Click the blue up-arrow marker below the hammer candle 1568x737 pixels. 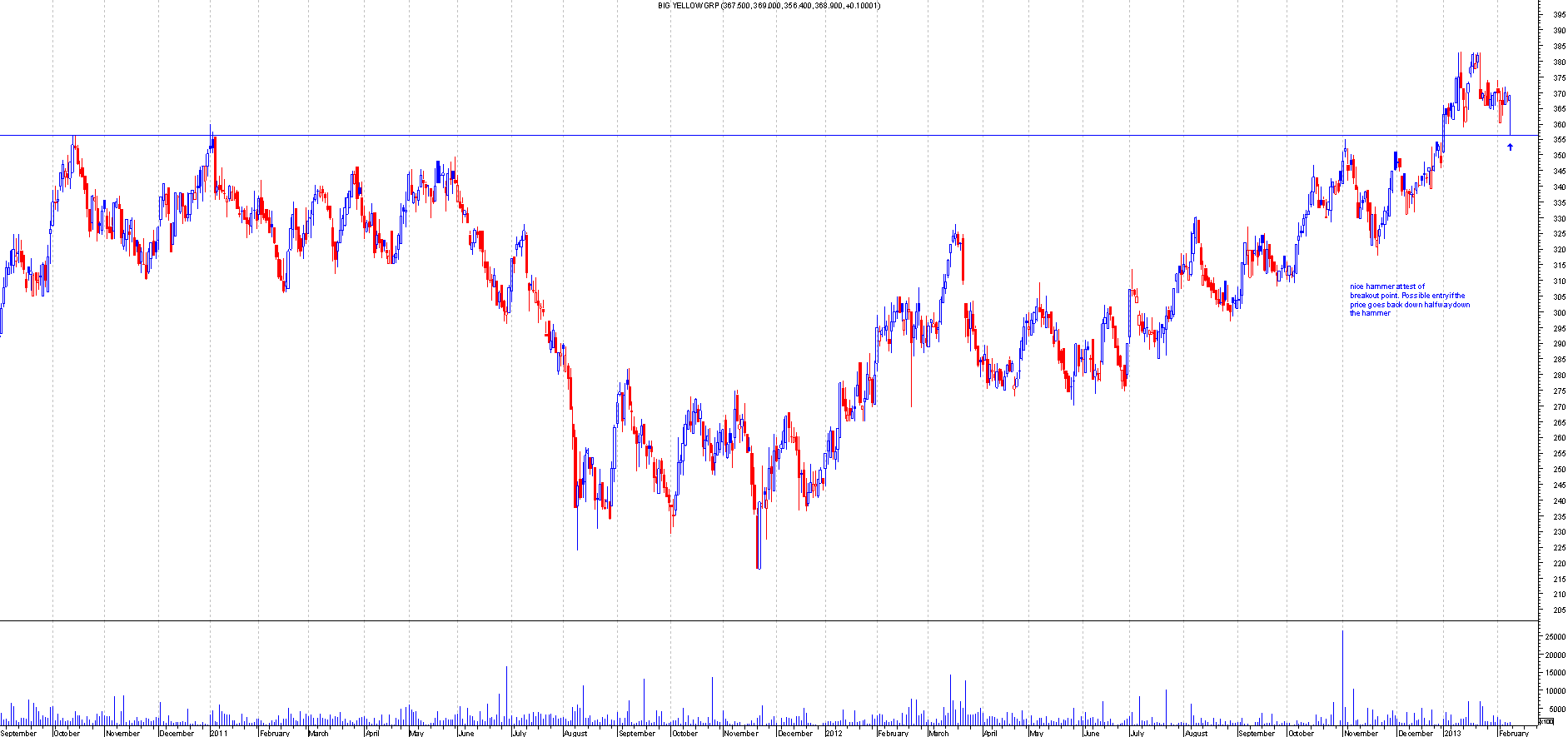pos(1510,147)
